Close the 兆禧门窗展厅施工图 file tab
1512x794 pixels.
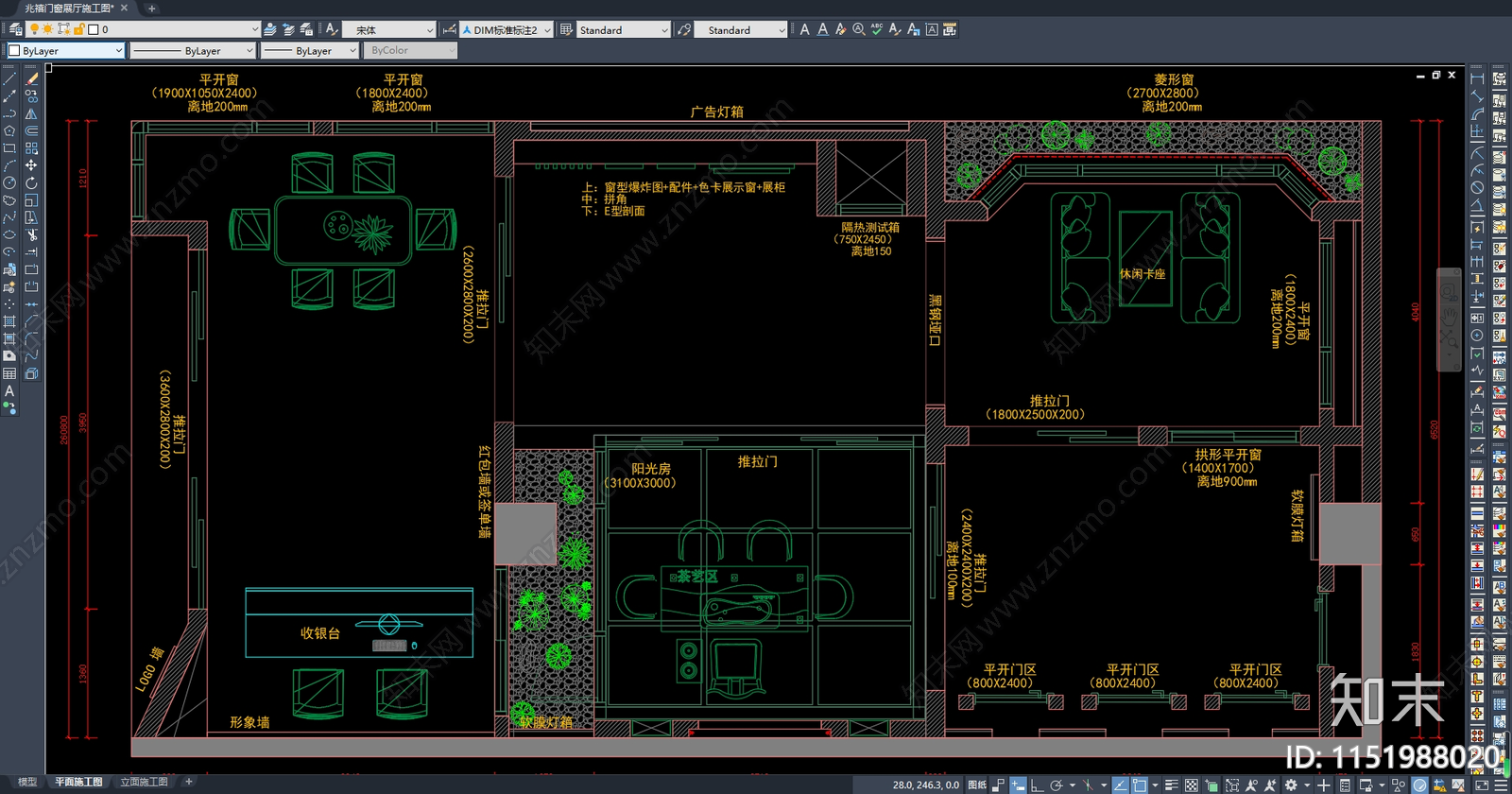pyautogui.click(x=124, y=8)
